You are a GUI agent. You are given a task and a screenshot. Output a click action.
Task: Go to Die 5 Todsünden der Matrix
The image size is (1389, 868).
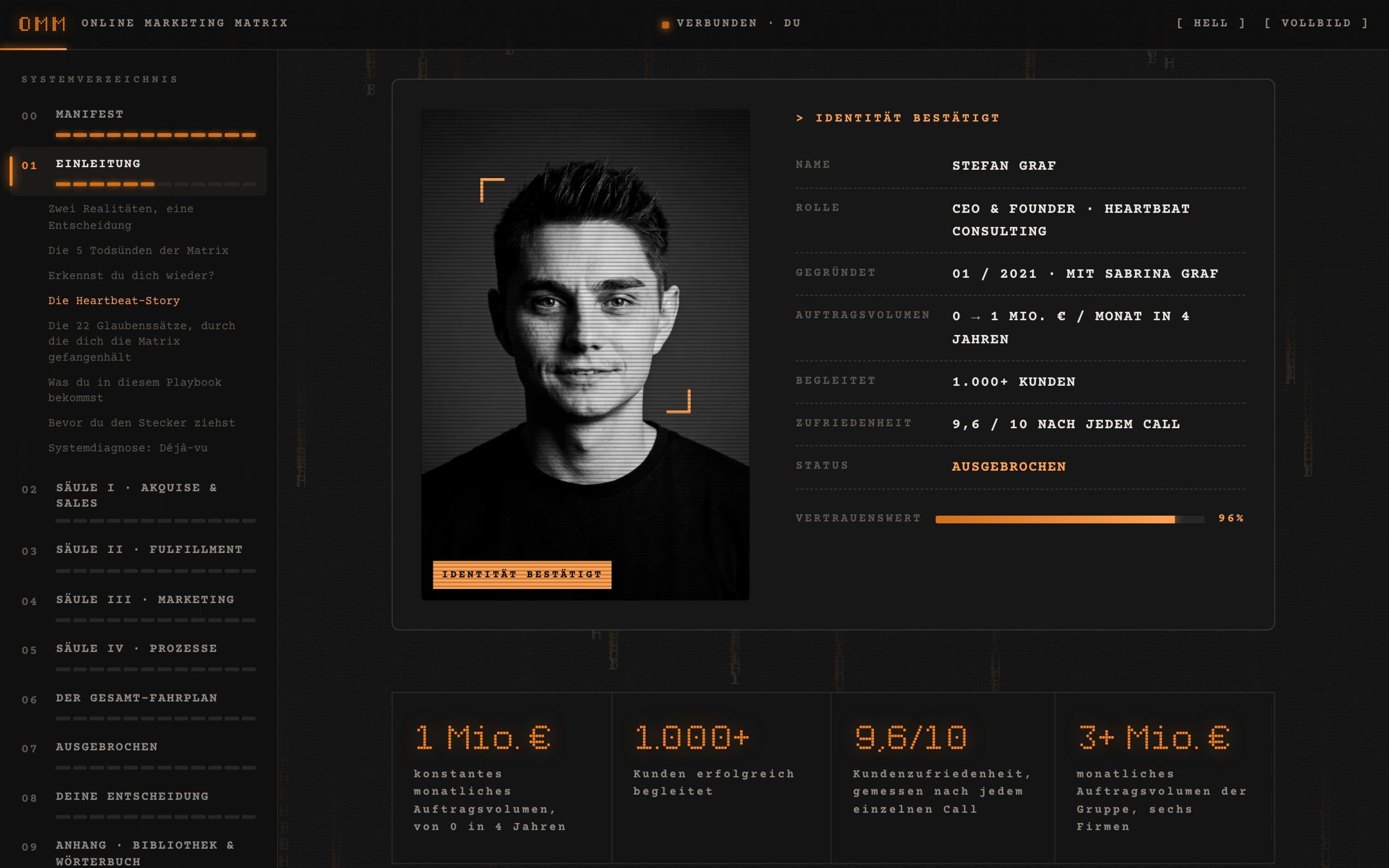tap(138, 251)
